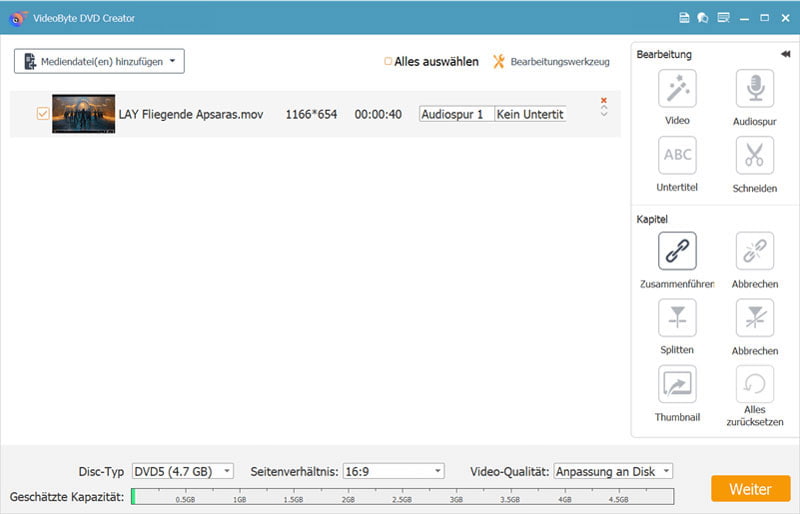Select the Schneiden scissors tool
The height and width of the screenshot is (514, 800).
pos(754,155)
